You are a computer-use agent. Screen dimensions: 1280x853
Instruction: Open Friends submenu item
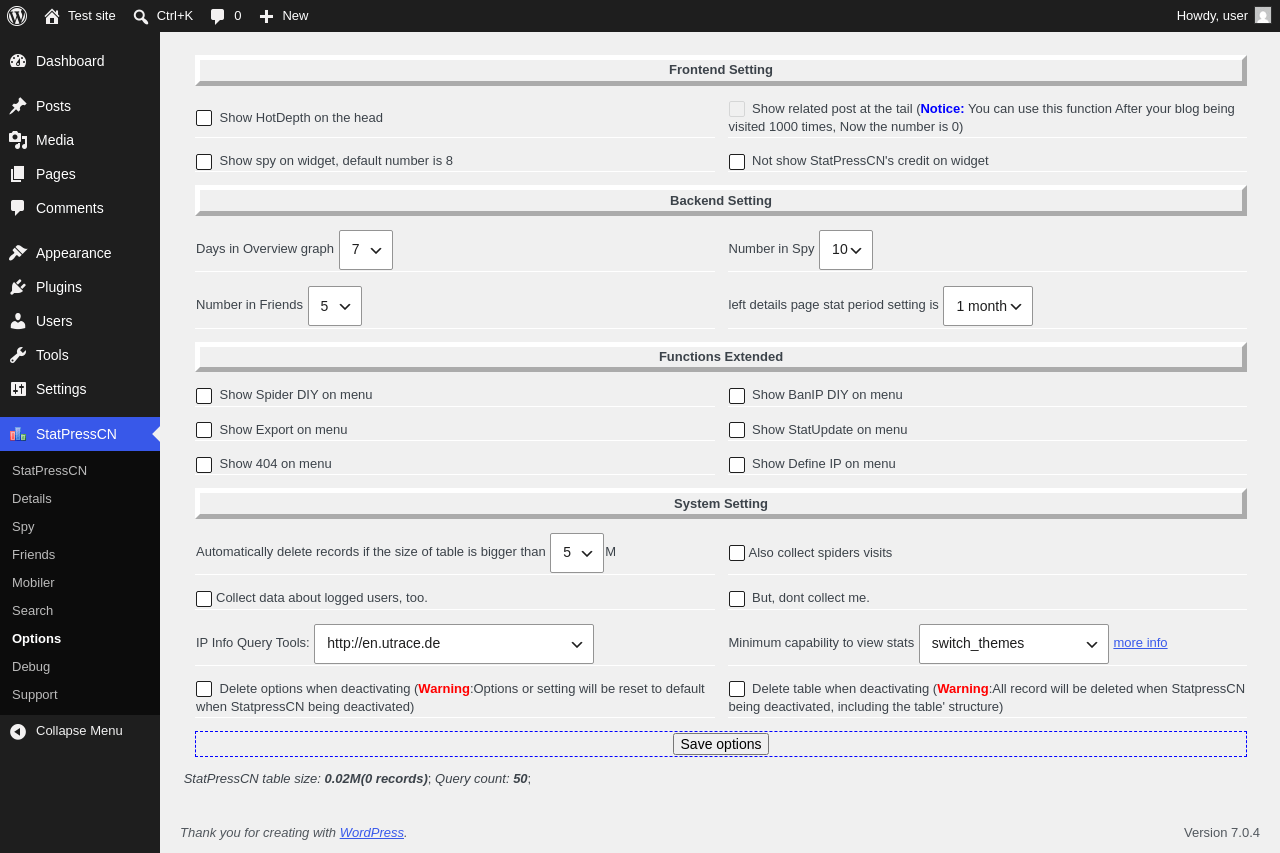(80, 554)
